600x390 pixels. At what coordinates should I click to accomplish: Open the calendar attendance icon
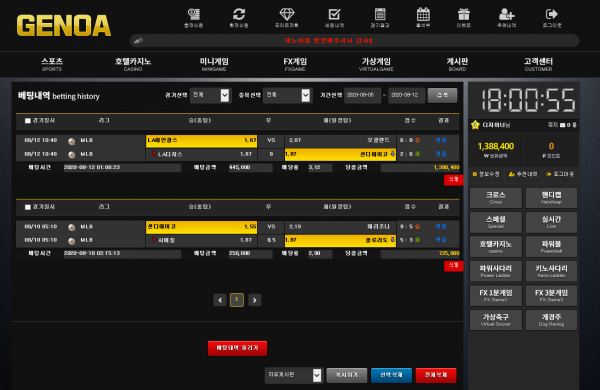click(x=423, y=15)
